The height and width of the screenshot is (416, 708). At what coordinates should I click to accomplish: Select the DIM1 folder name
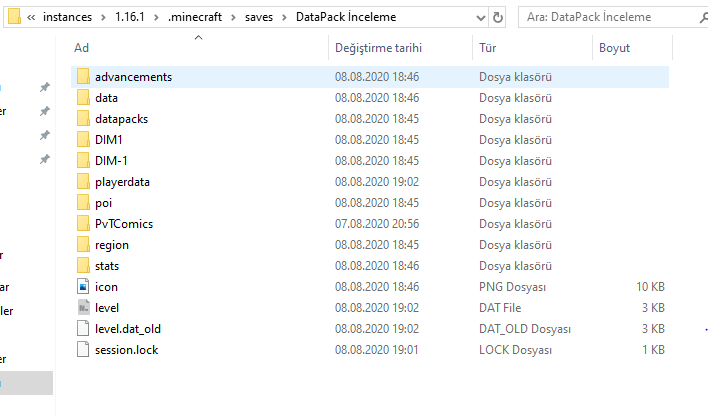[108, 140]
